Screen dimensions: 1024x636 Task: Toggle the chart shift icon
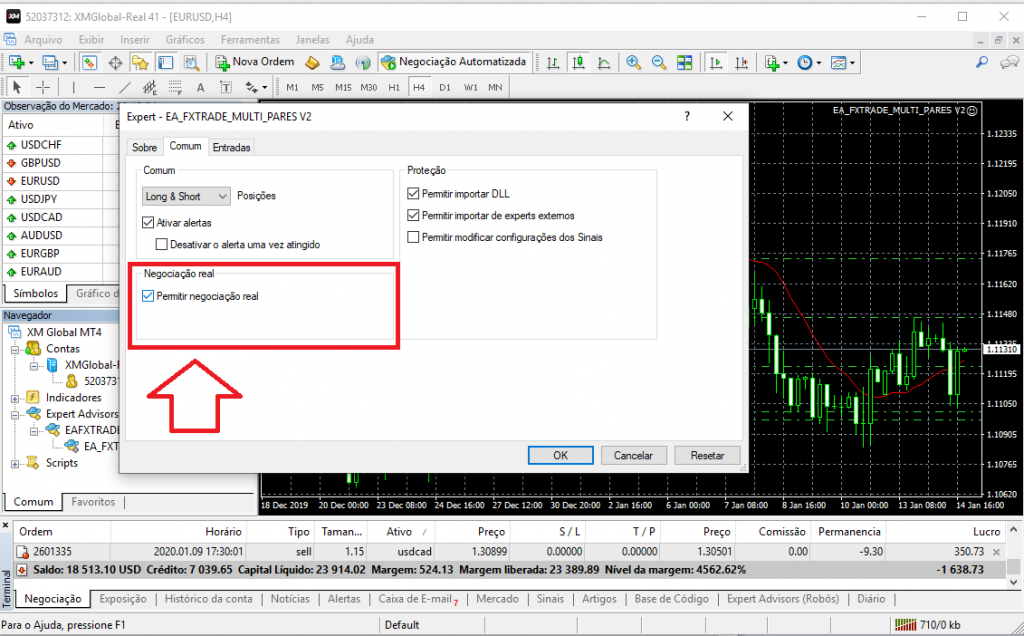tap(741, 63)
